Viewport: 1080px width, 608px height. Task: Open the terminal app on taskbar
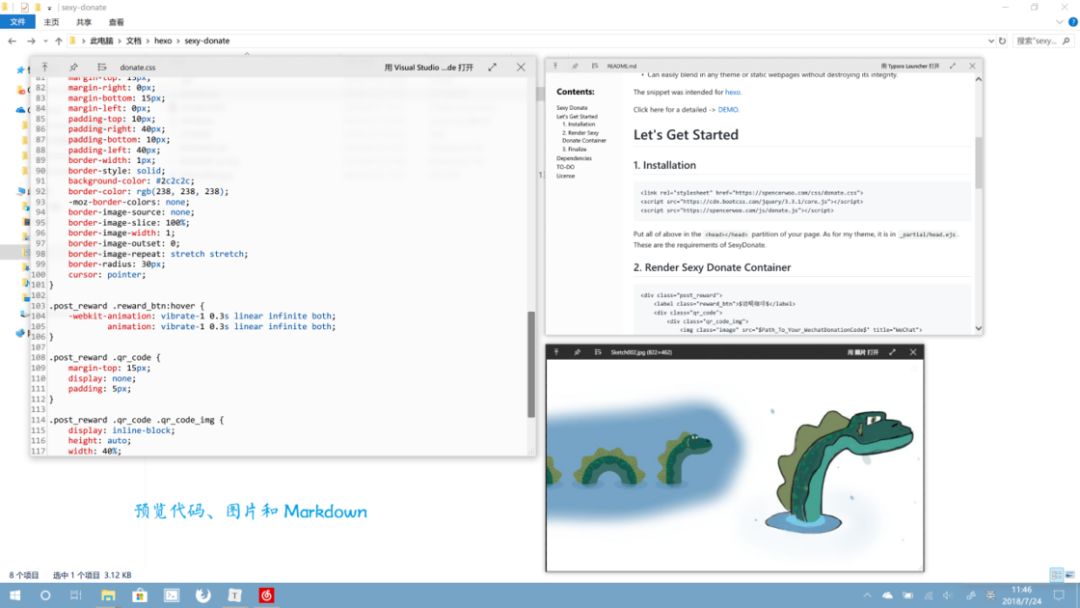(172, 596)
